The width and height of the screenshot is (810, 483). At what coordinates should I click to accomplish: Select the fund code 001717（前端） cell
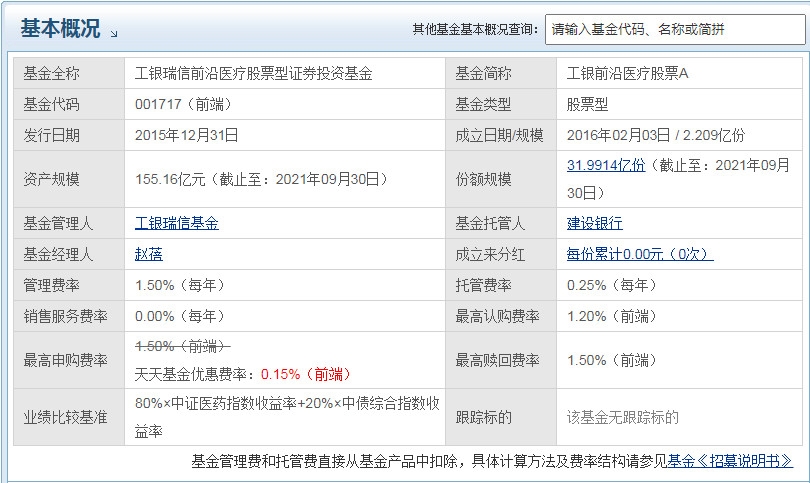(x=180, y=104)
